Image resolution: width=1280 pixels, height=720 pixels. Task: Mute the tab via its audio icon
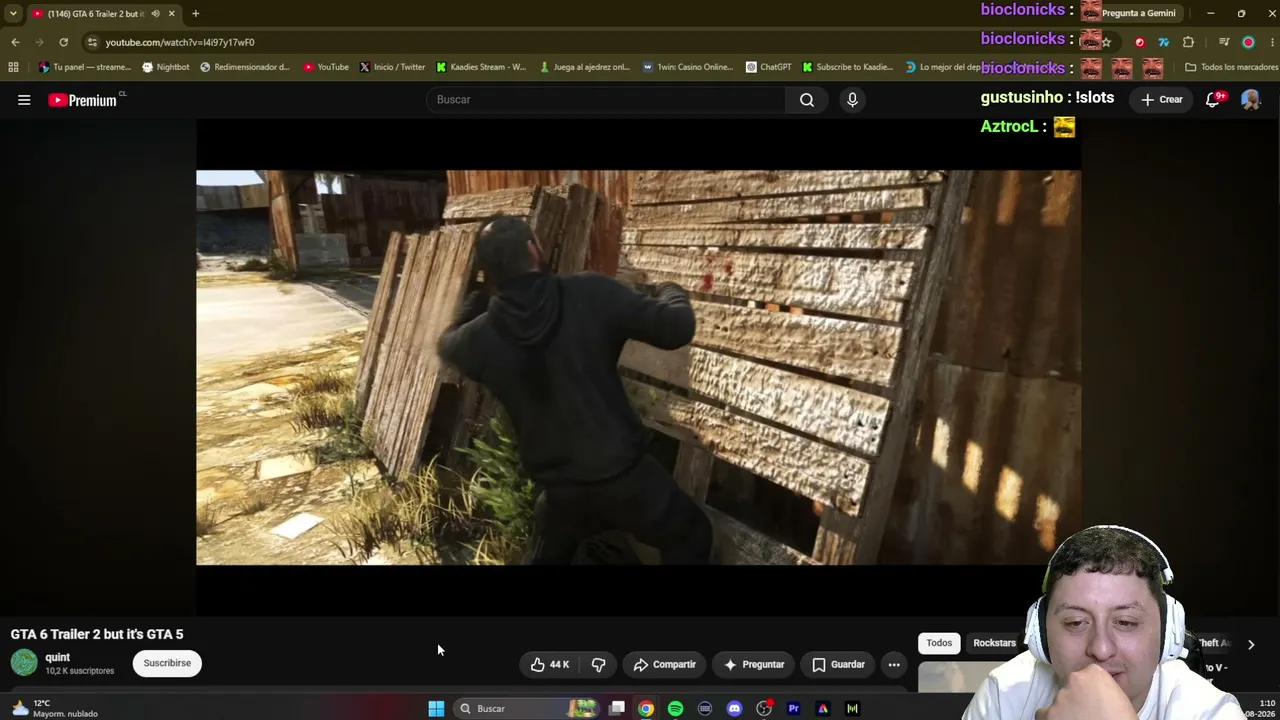point(155,14)
